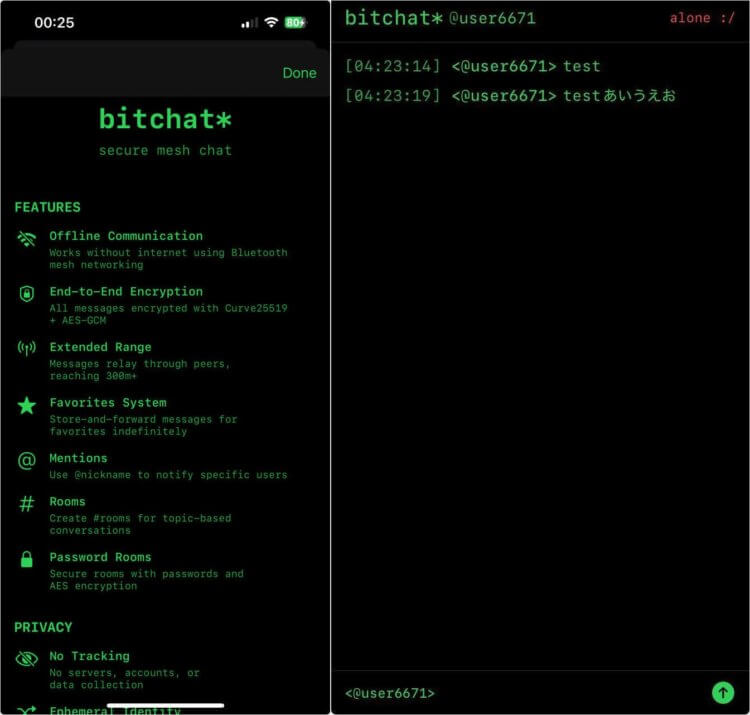
Task: Tap the cellular signal bars icon
Action: coord(249,22)
